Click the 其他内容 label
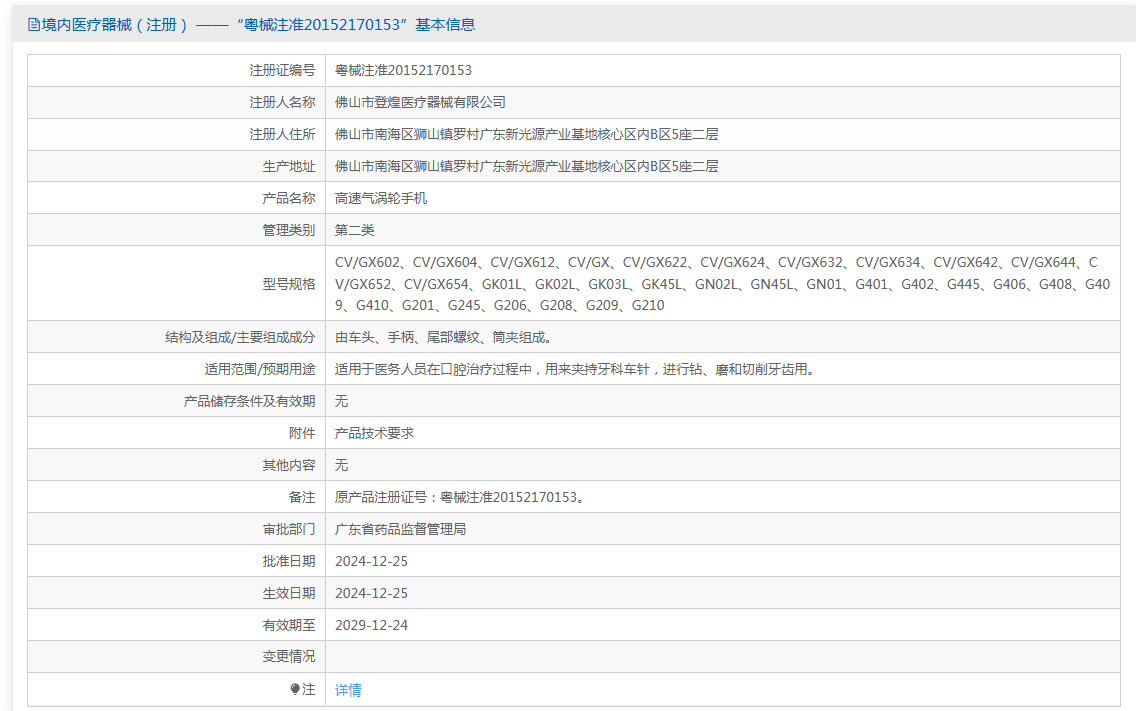 coord(289,465)
